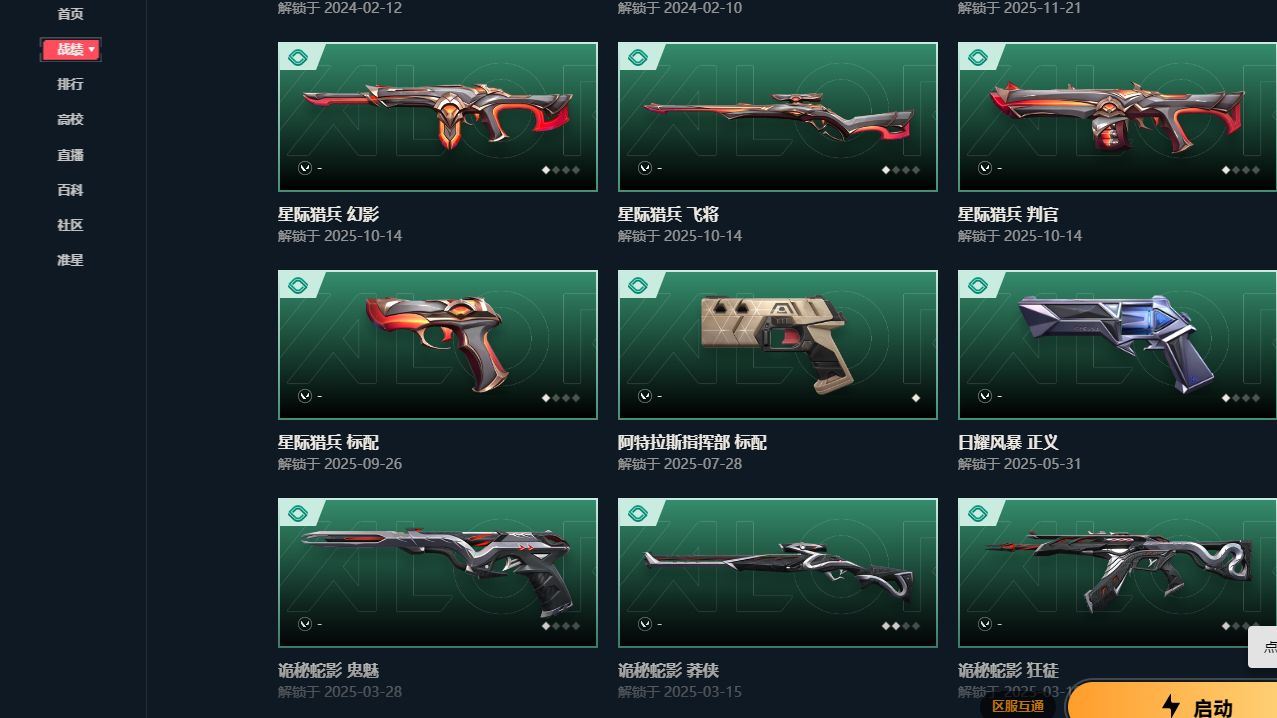Click rarity badge icon on 诡秘蛇影 鬼魅 card
The image size is (1277, 718).
[297, 514]
